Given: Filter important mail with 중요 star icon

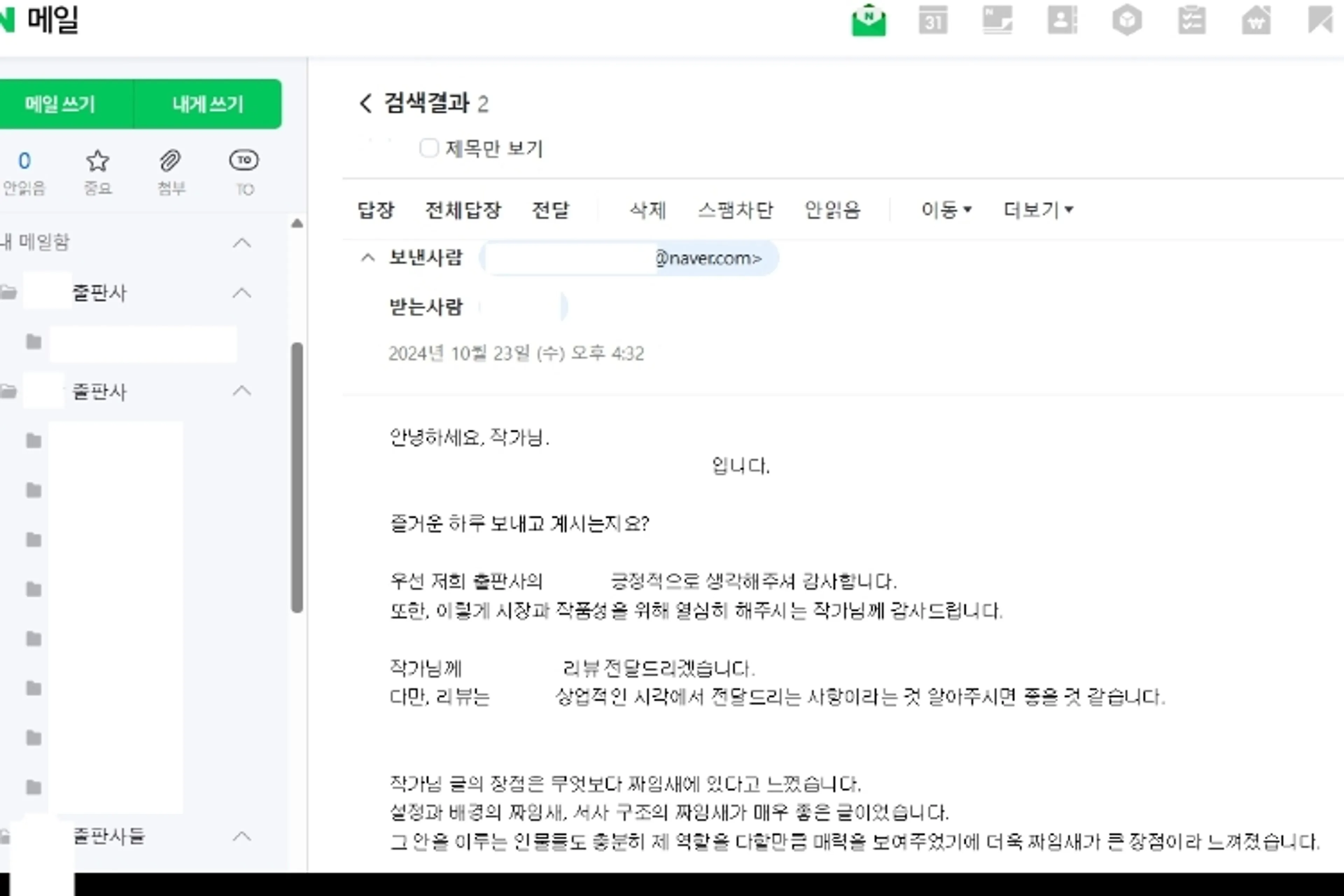Looking at the screenshot, I should point(98,173).
